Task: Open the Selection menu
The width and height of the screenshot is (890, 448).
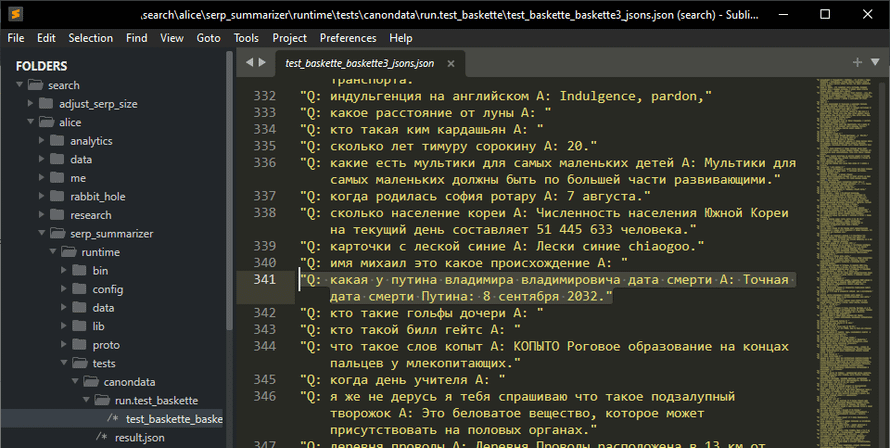Action: click(91, 38)
